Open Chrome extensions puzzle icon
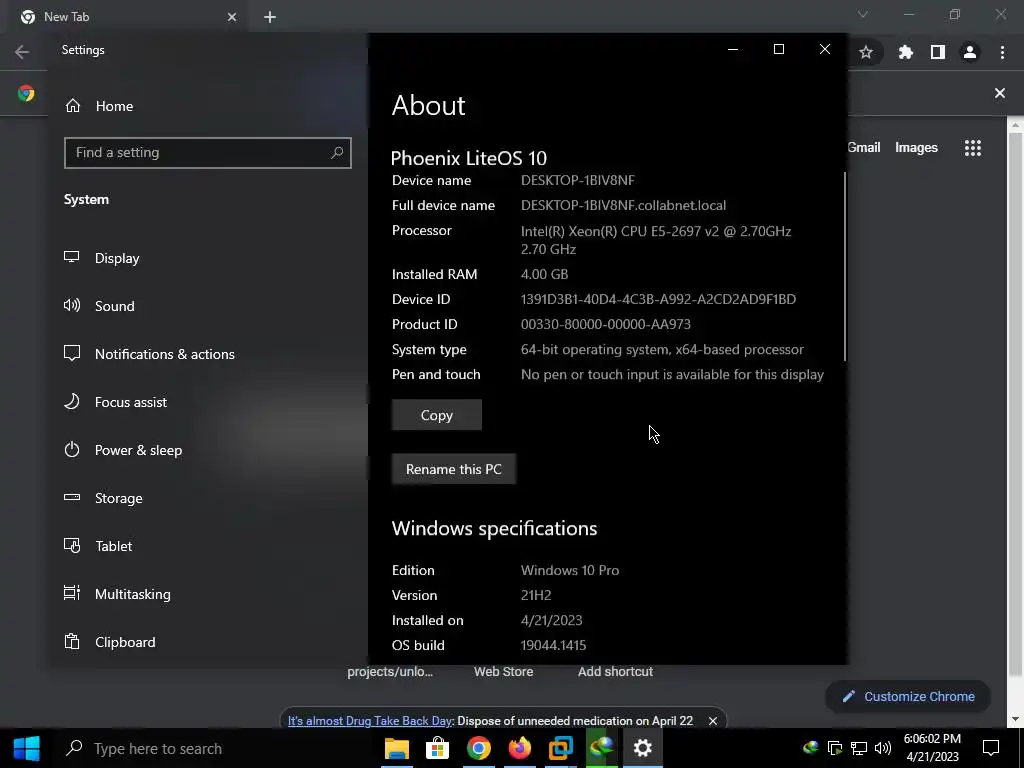 click(906, 52)
